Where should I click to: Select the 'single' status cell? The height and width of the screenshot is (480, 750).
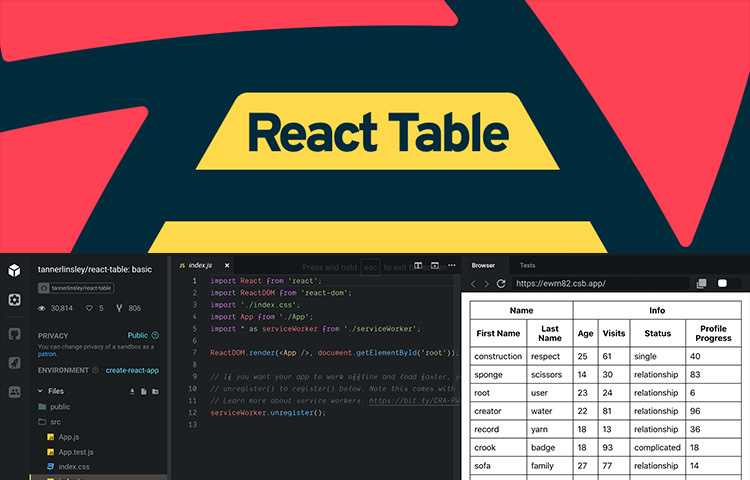[x=658, y=357]
